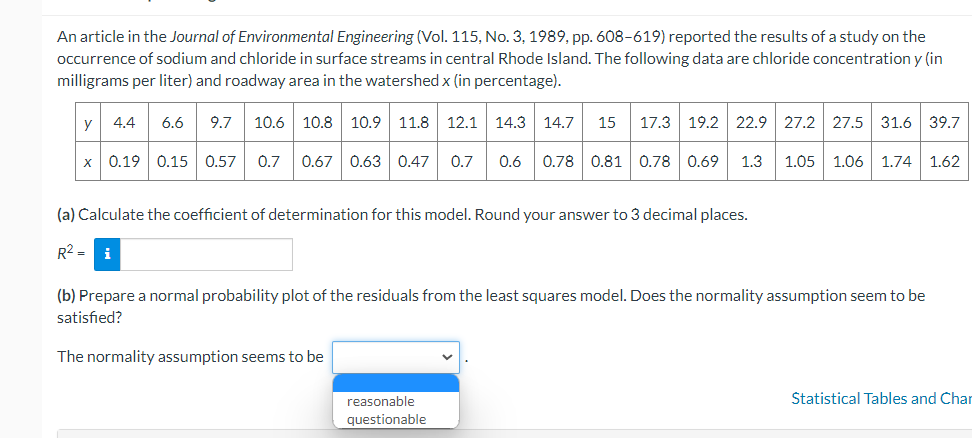This screenshot has height=438, width=972.
Task: Click the x value 0.47 cell
Action: (414, 160)
